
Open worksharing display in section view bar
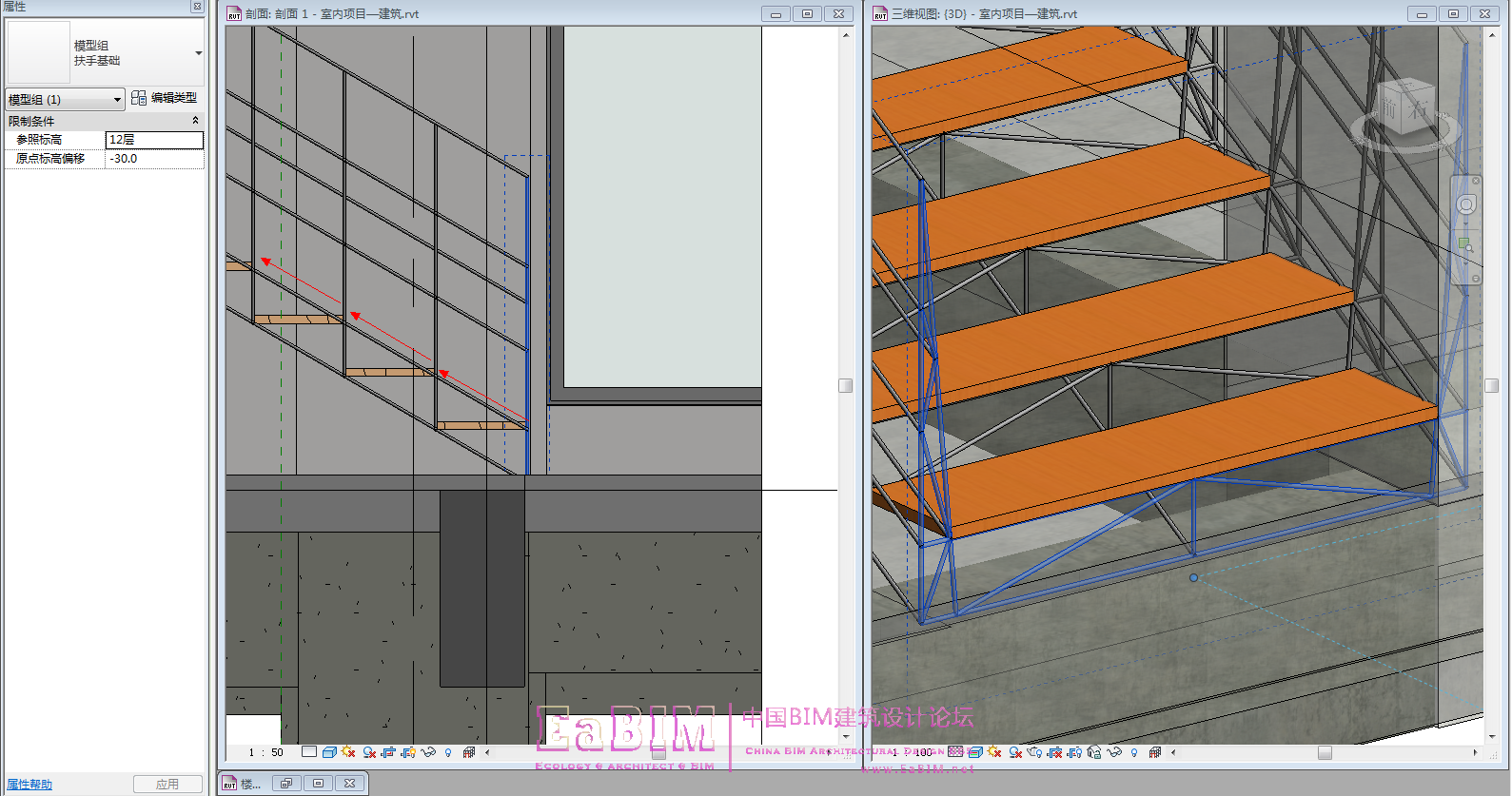coord(469,752)
